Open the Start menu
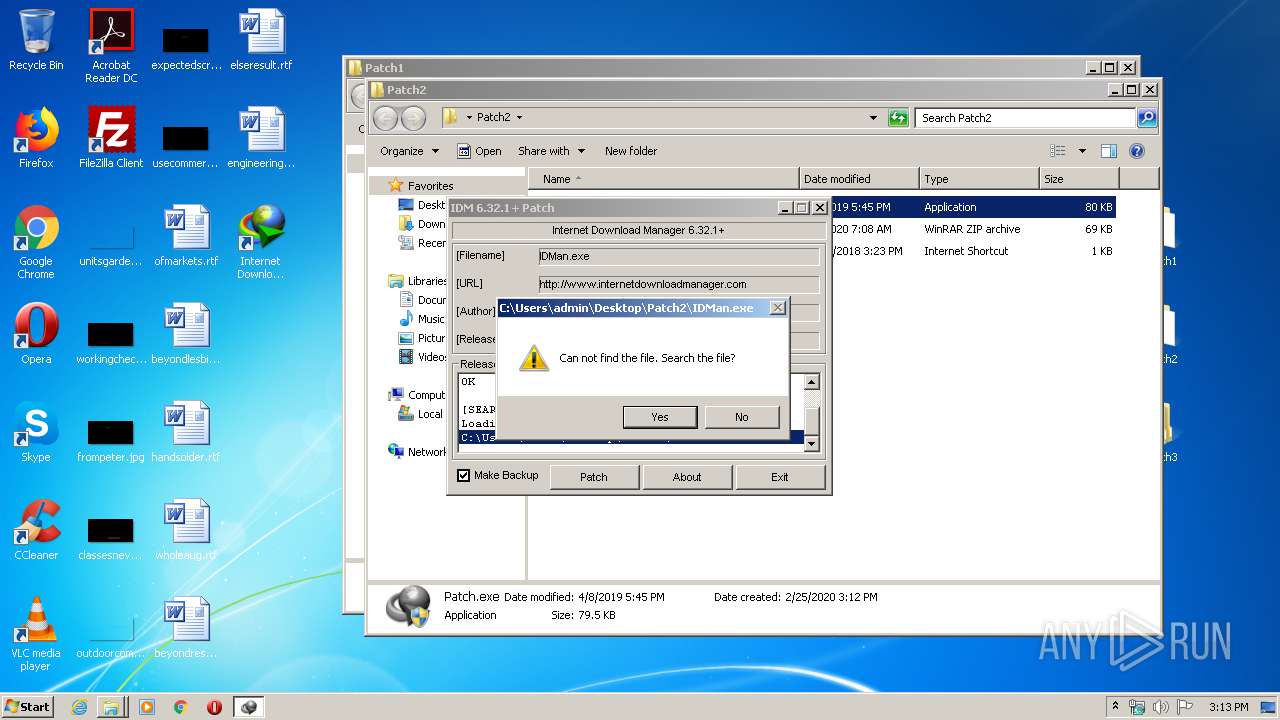The height and width of the screenshot is (720, 1280). click(x=27, y=707)
